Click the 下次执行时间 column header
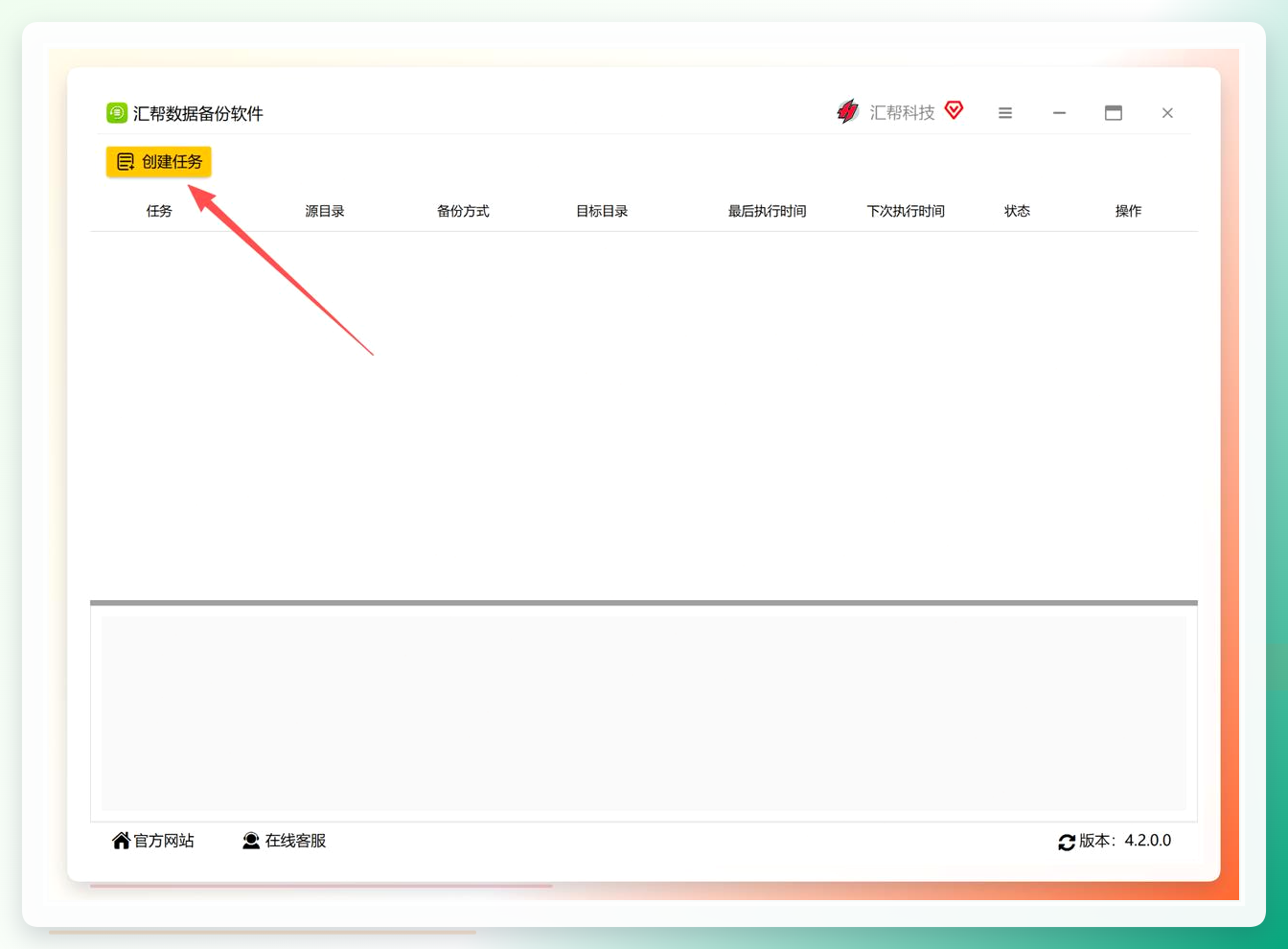The width and height of the screenshot is (1288, 949). pos(906,211)
